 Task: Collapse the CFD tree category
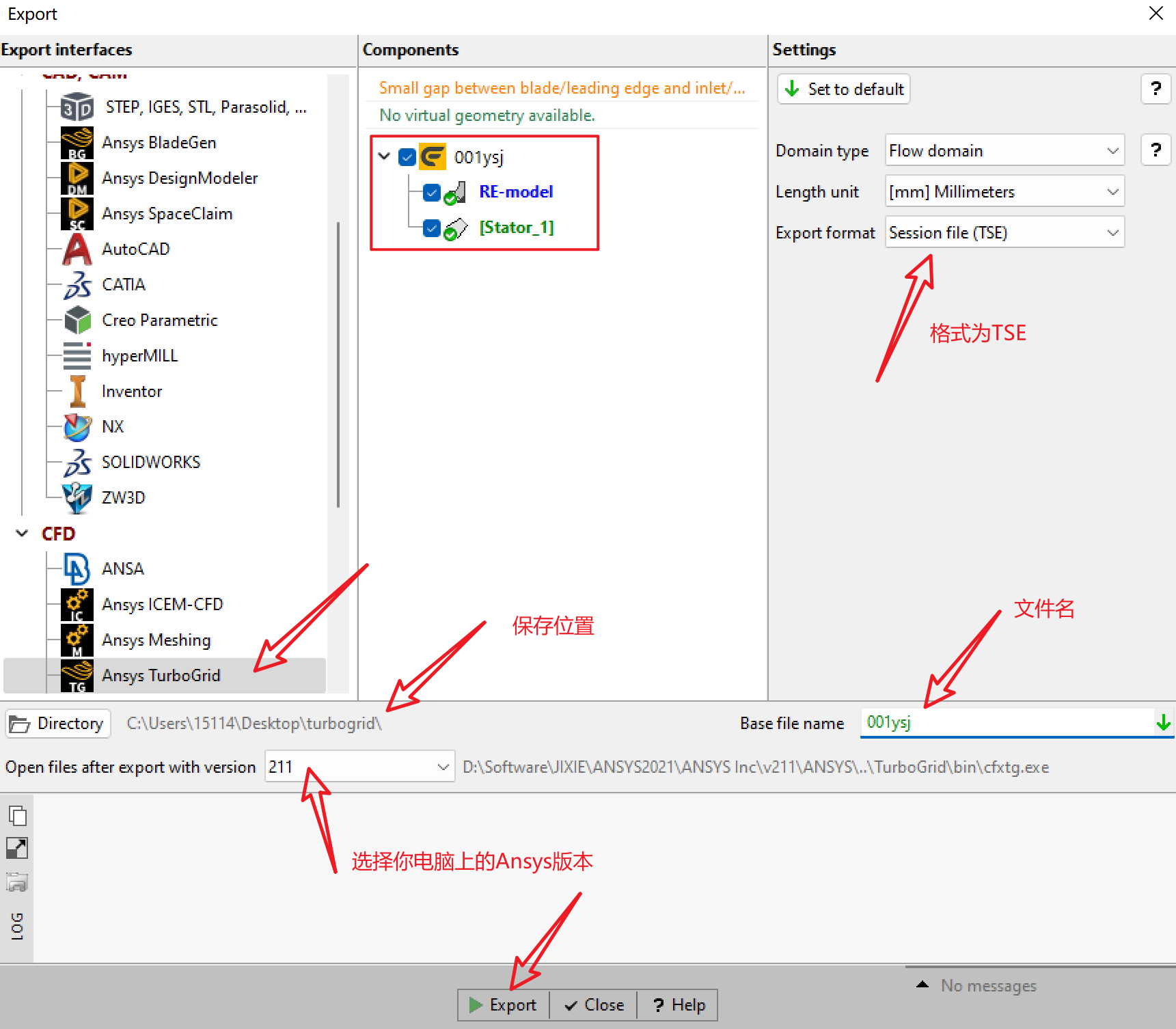[23, 534]
